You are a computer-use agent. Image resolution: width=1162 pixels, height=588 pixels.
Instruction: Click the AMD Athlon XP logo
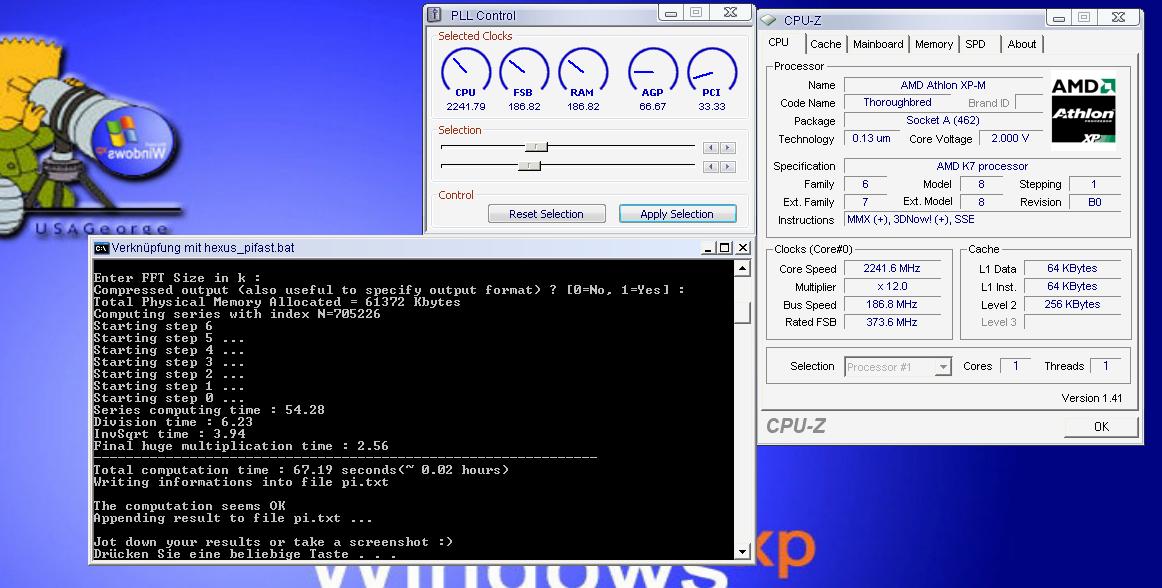(x=1083, y=110)
